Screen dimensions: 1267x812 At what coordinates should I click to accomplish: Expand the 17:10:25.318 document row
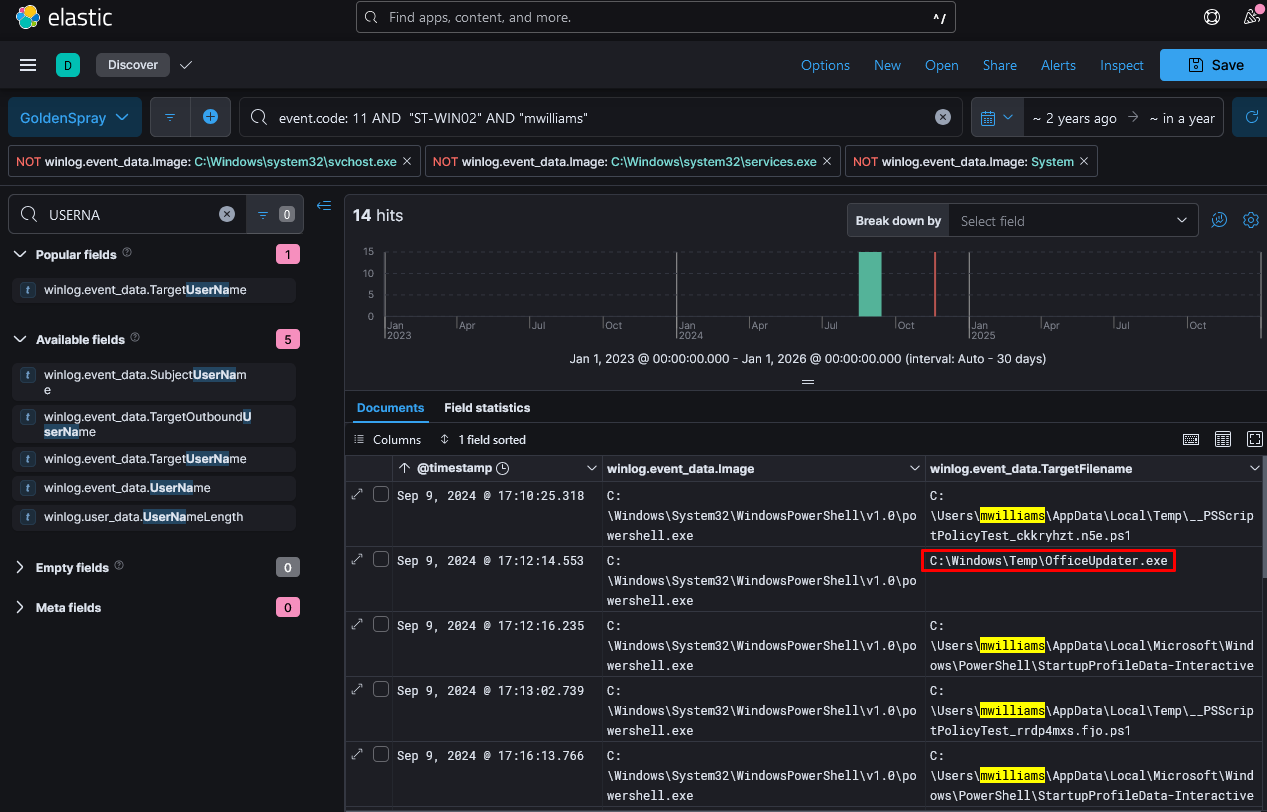tap(357, 495)
